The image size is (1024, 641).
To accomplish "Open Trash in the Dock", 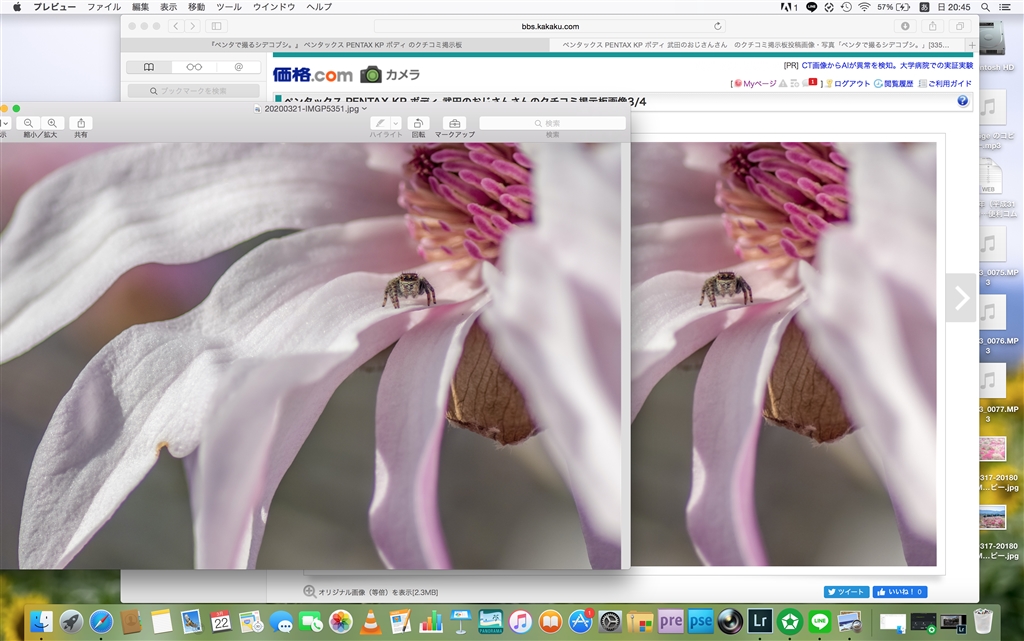I will pos(983,621).
